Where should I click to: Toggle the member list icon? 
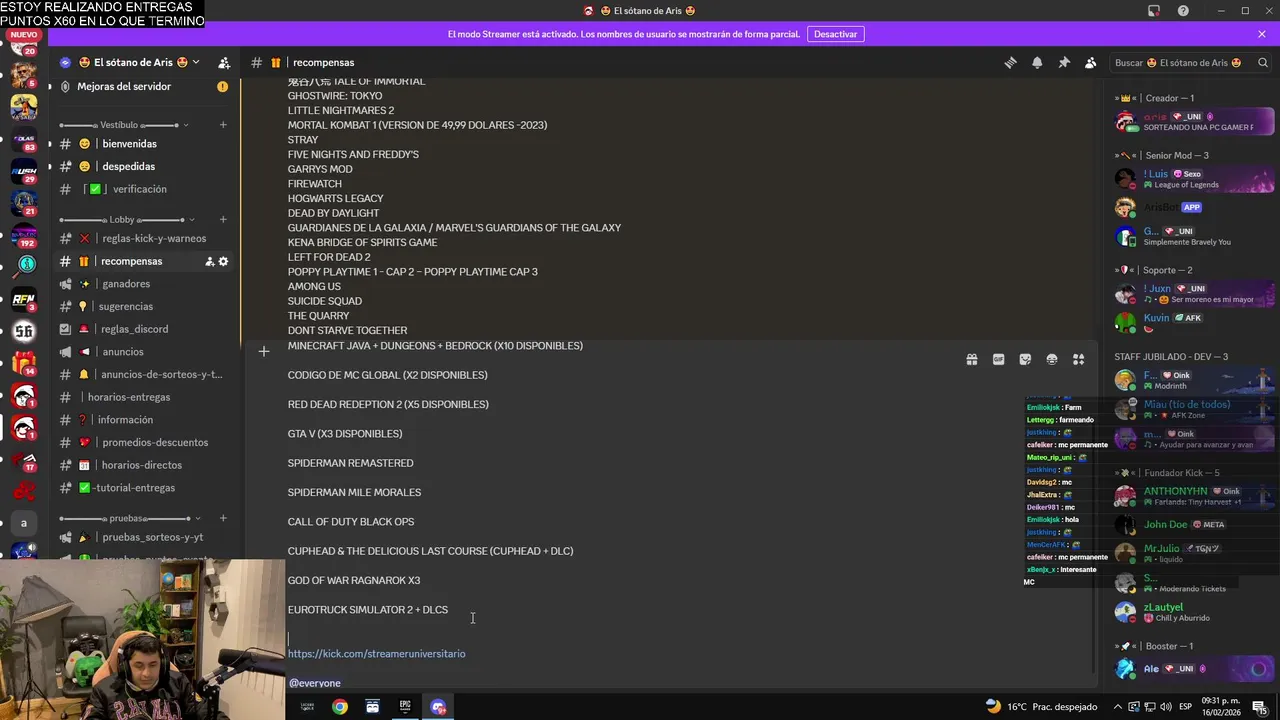point(1090,62)
